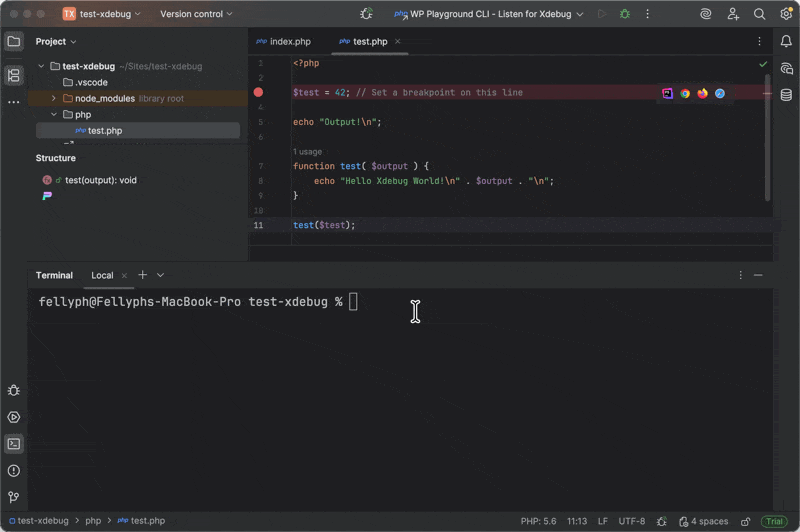Start listening for PHP debug connections
The height and width of the screenshot is (532, 800).
click(367, 14)
